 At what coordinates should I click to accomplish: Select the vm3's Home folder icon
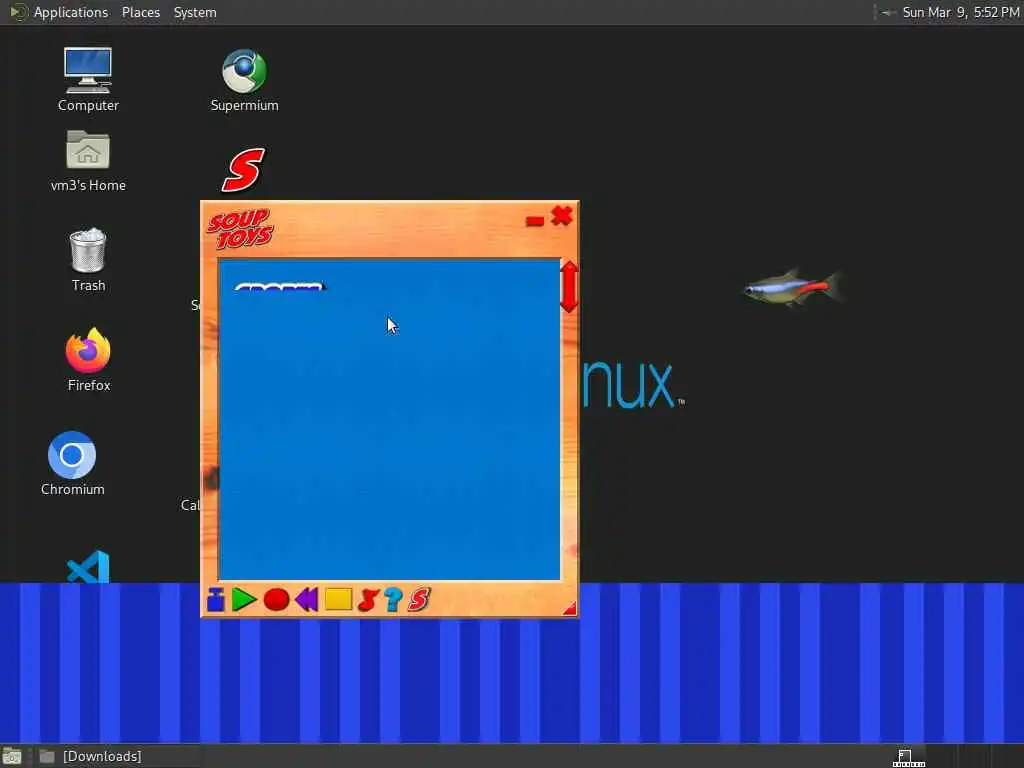click(88, 161)
